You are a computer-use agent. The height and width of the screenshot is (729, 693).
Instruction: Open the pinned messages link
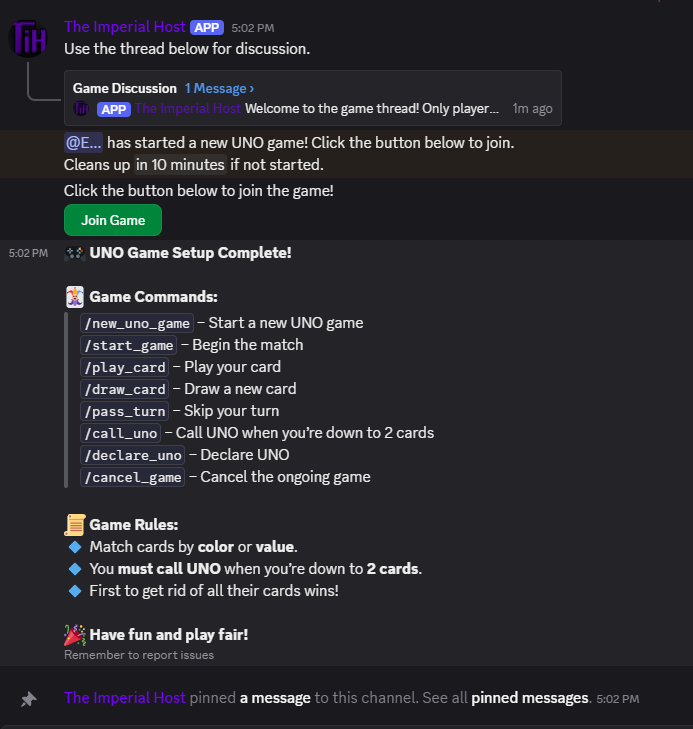click(x=530, y=698)
